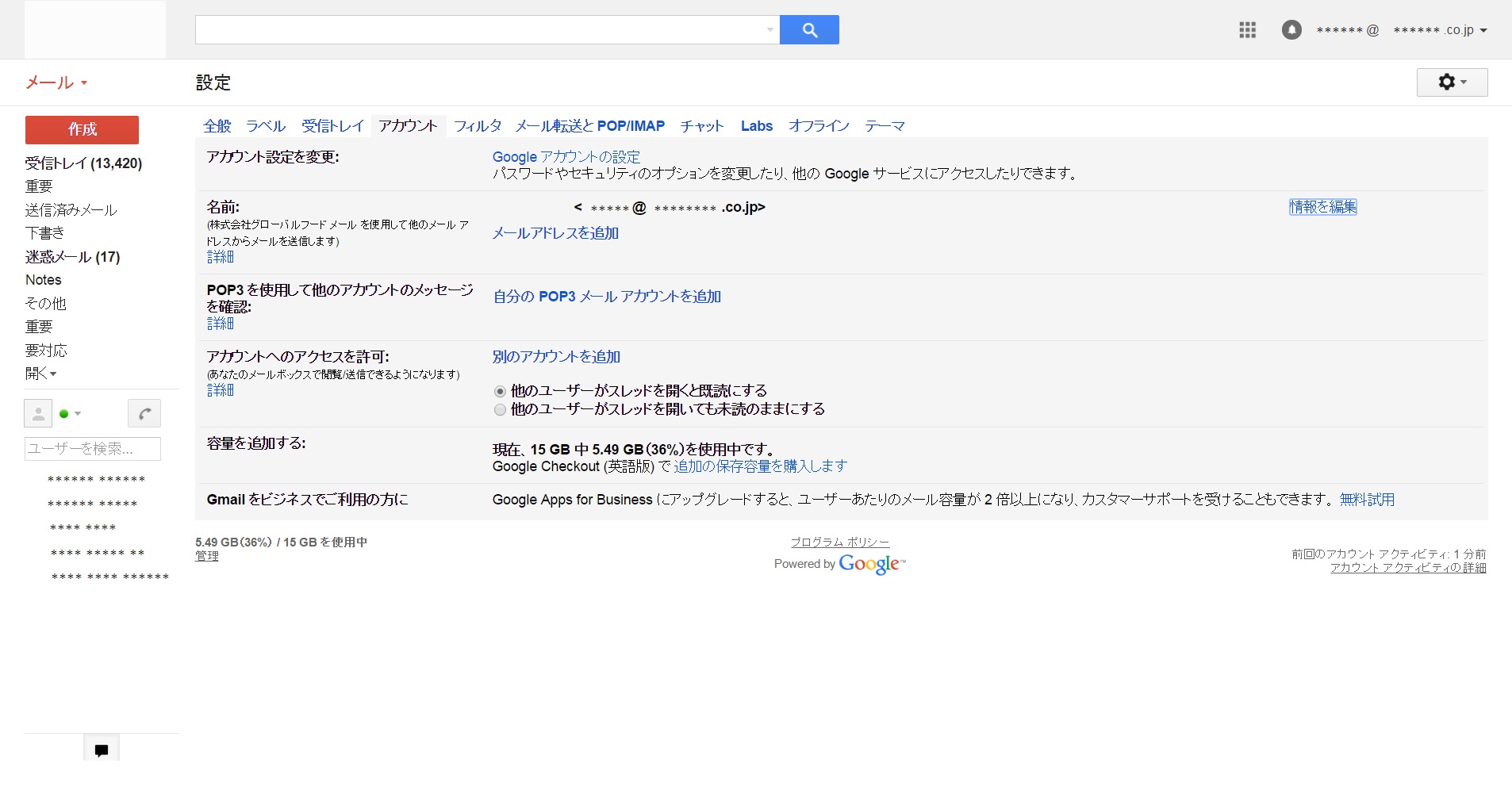
Task: Open 迷惑メール (17) folder
Action: tap(72, 257)
